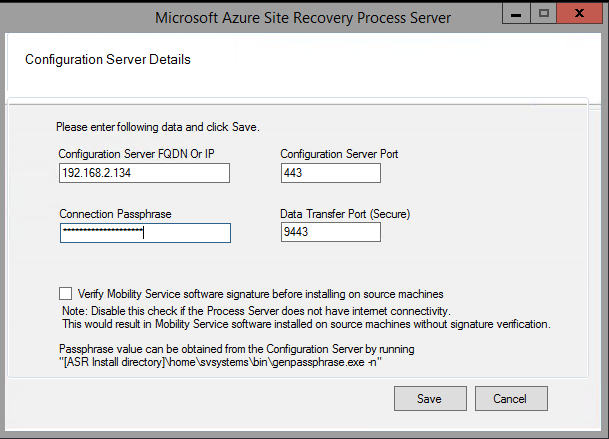Minimize the Process Server window
This screenshot has width=609, height=439.
516,14
